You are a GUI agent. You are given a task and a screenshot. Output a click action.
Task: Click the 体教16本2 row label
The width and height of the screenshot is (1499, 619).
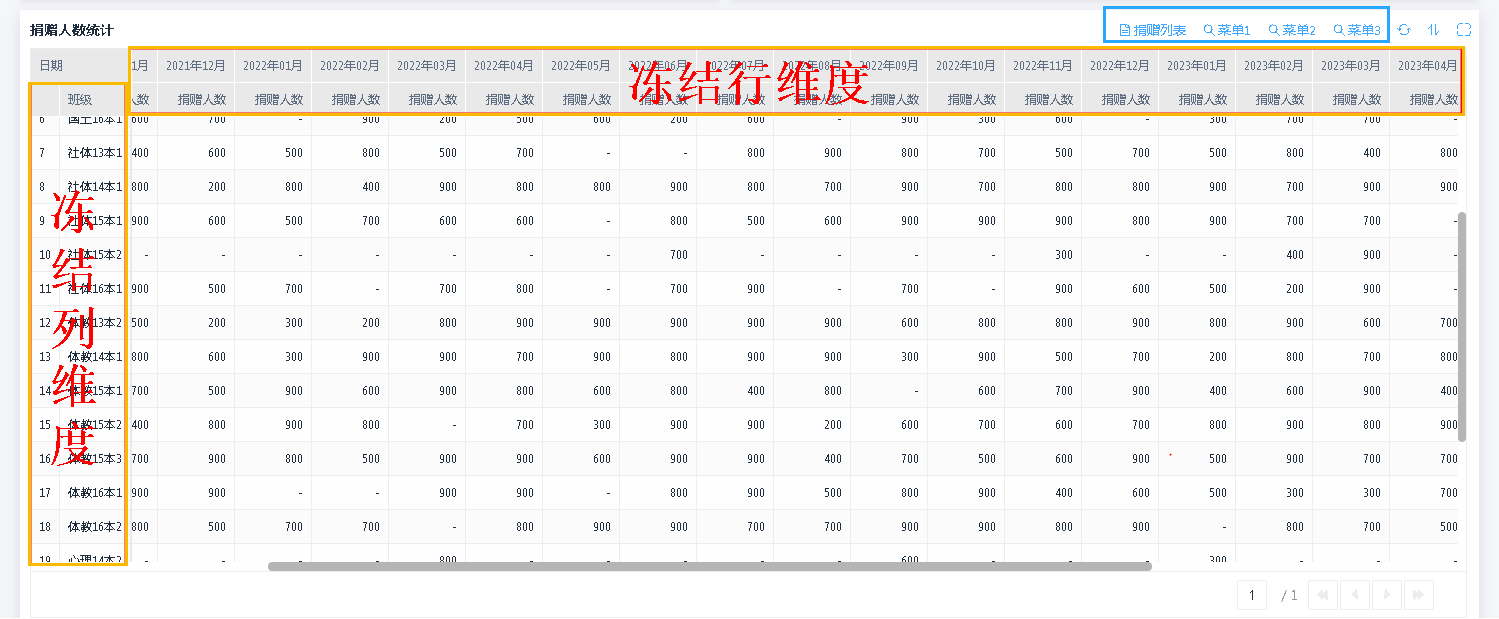pos(94,527)
